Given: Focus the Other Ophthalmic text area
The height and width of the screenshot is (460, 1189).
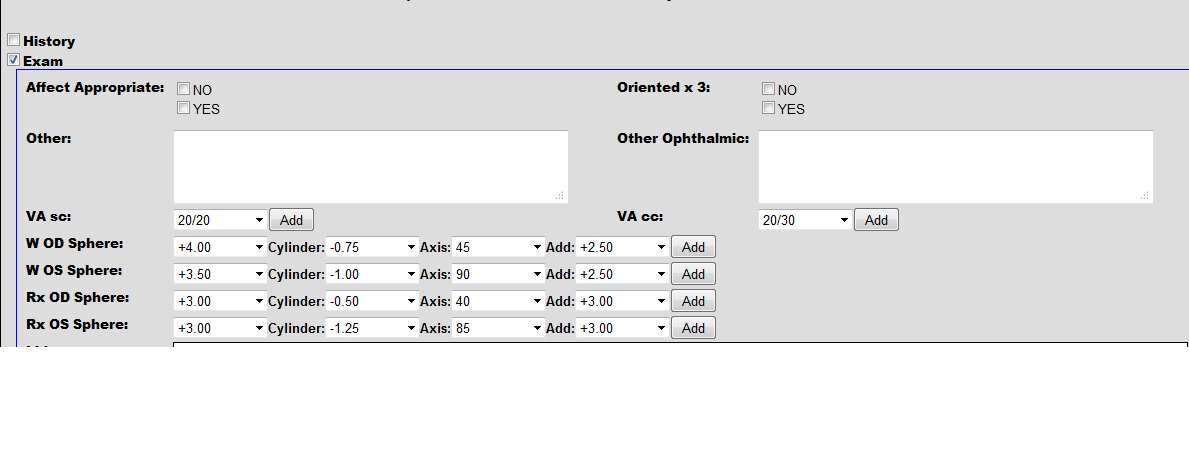Looking at the screenshot, I should 955,166.
